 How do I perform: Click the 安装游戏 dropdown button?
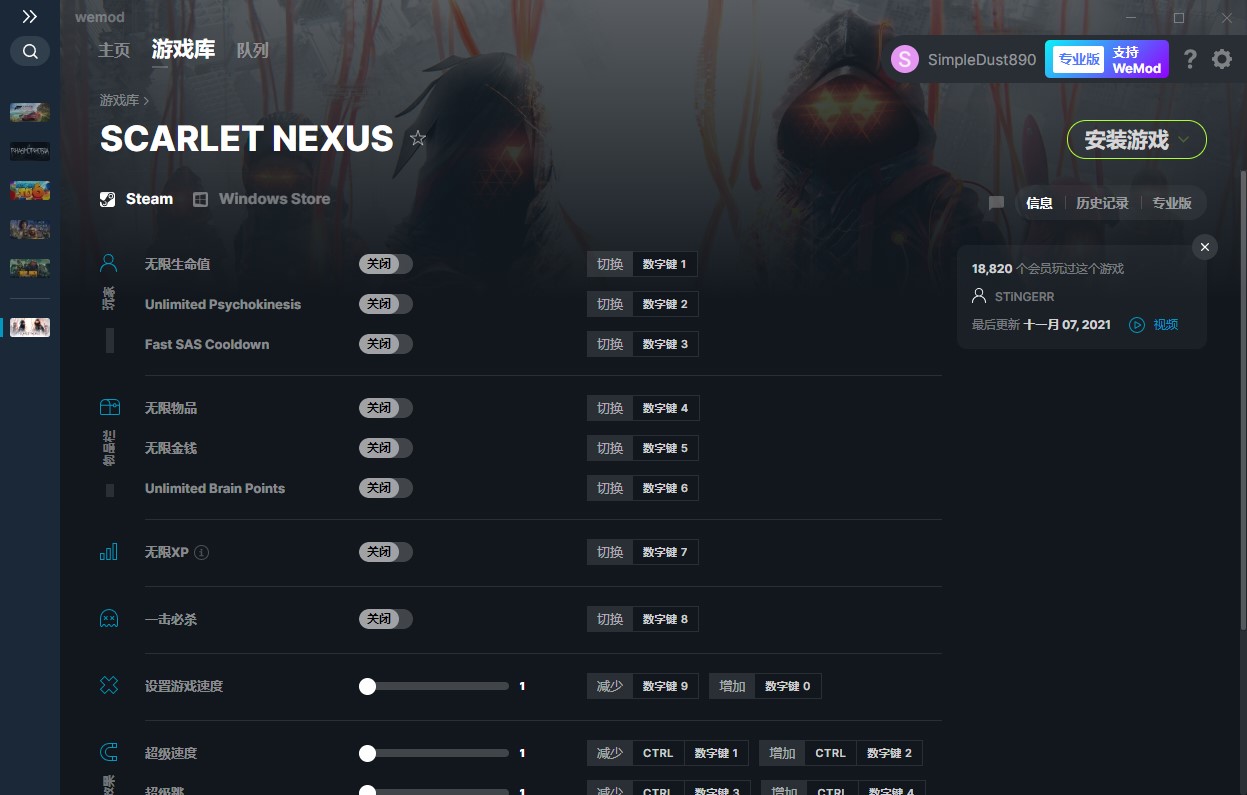point(1137,140)
